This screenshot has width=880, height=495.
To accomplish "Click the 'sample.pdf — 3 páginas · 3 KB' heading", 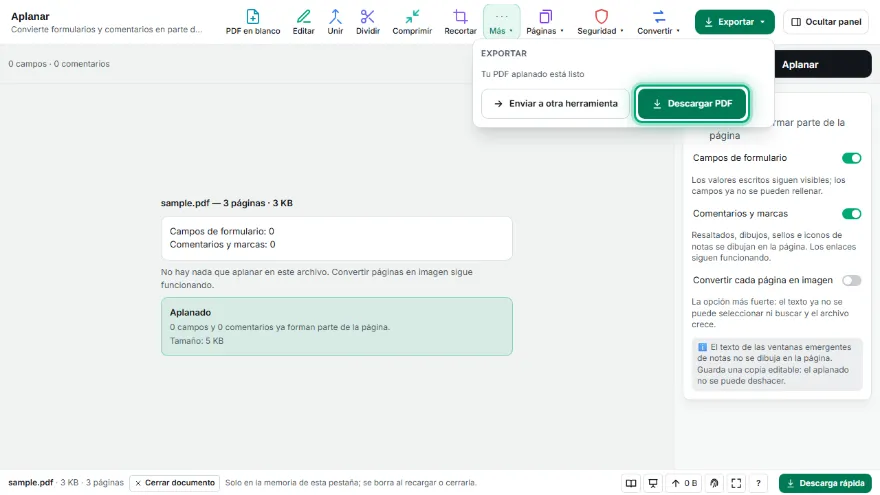I will click(x=227, y=203).
